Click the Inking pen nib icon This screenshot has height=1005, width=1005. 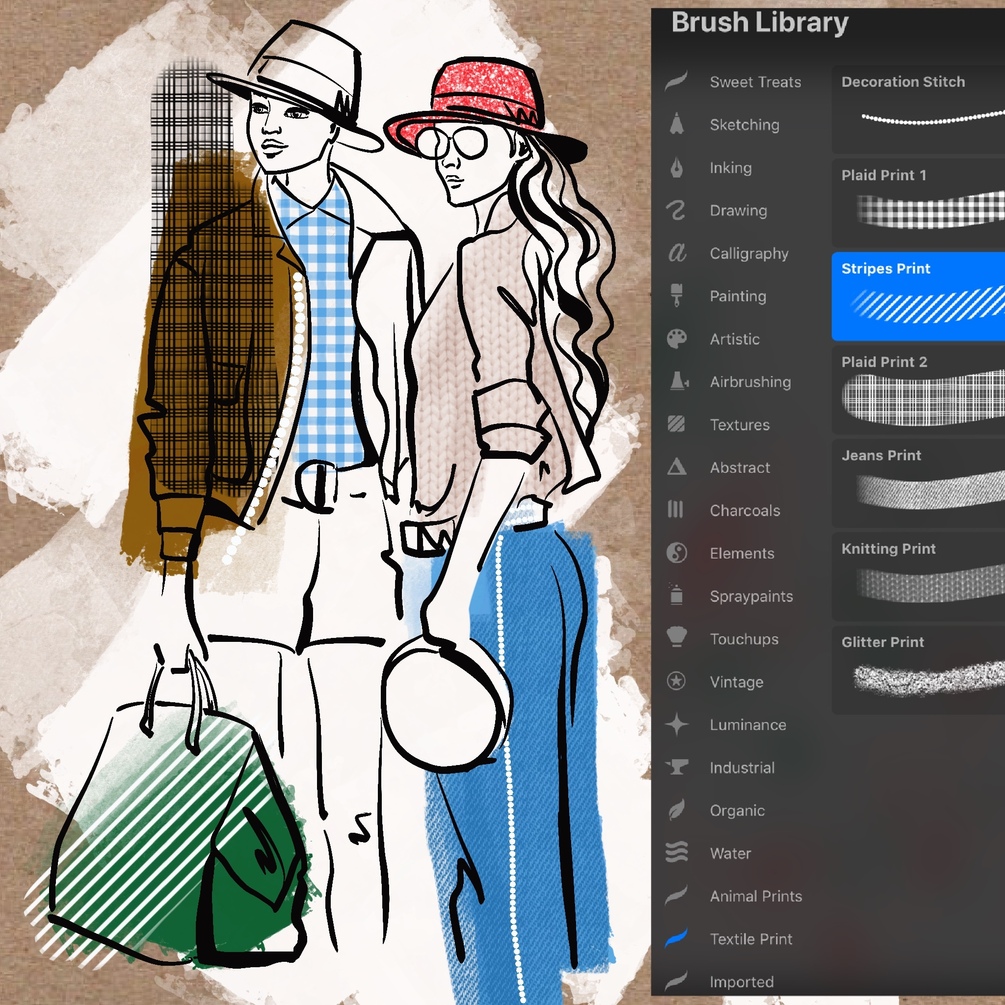(676, 167)
